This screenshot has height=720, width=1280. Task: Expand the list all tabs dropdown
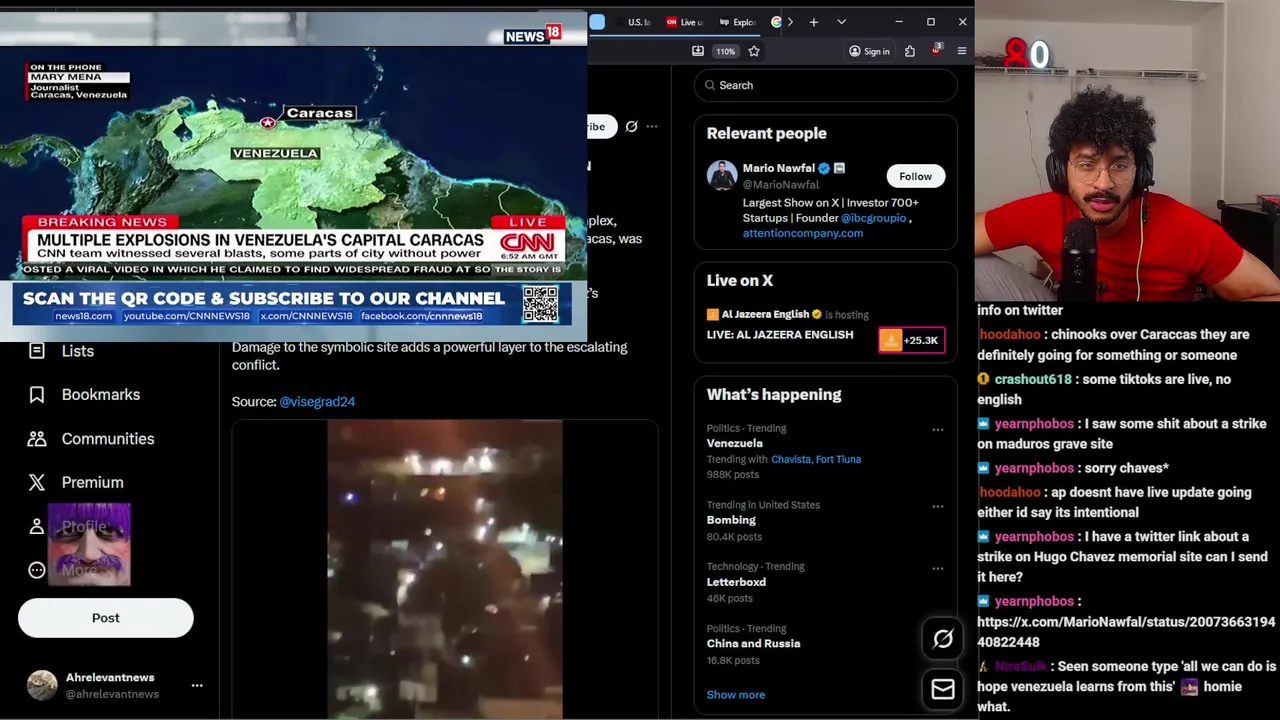(x=841, y=22)
